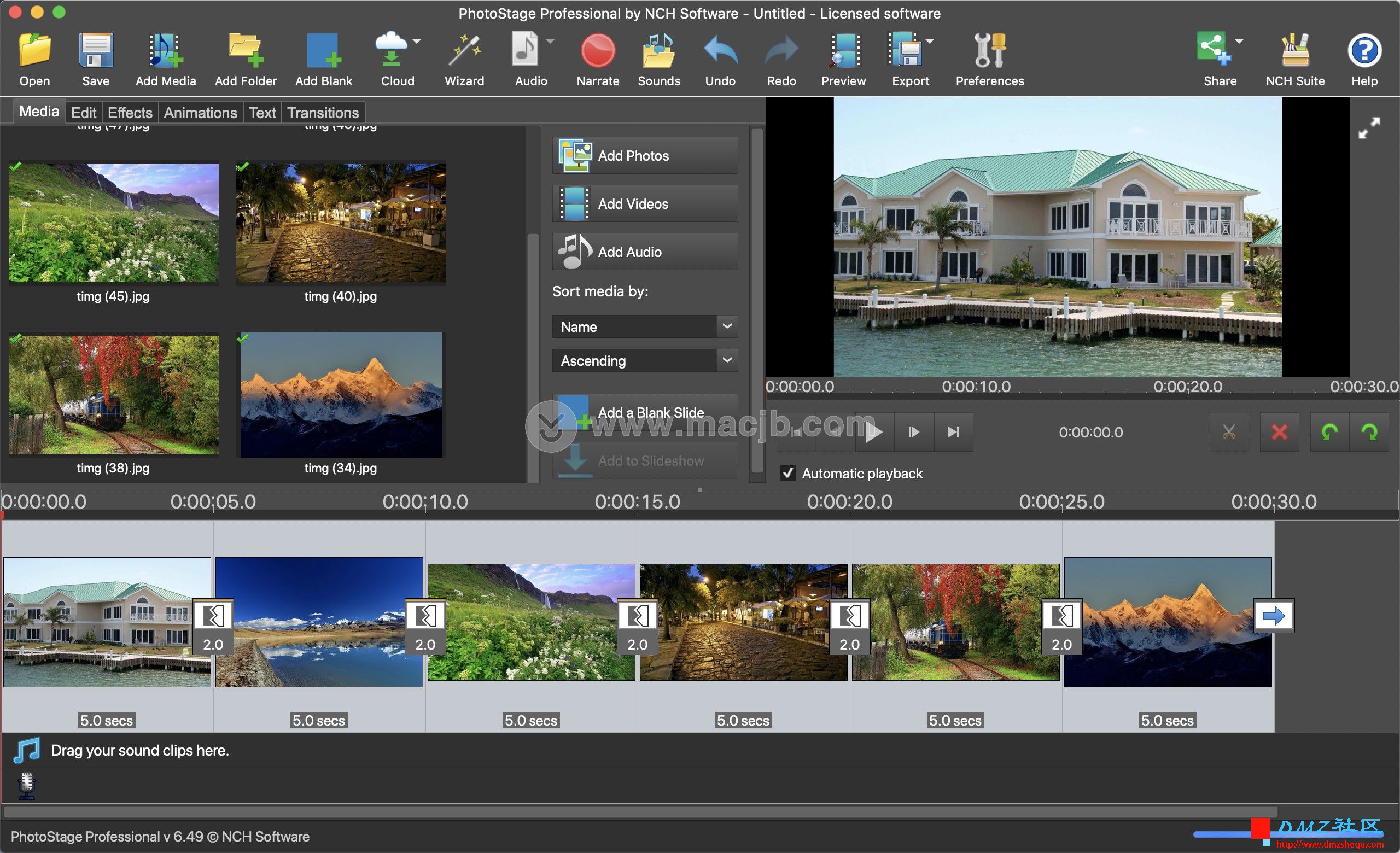
Task: Switch to the Text tab
Action: point(262,113)
